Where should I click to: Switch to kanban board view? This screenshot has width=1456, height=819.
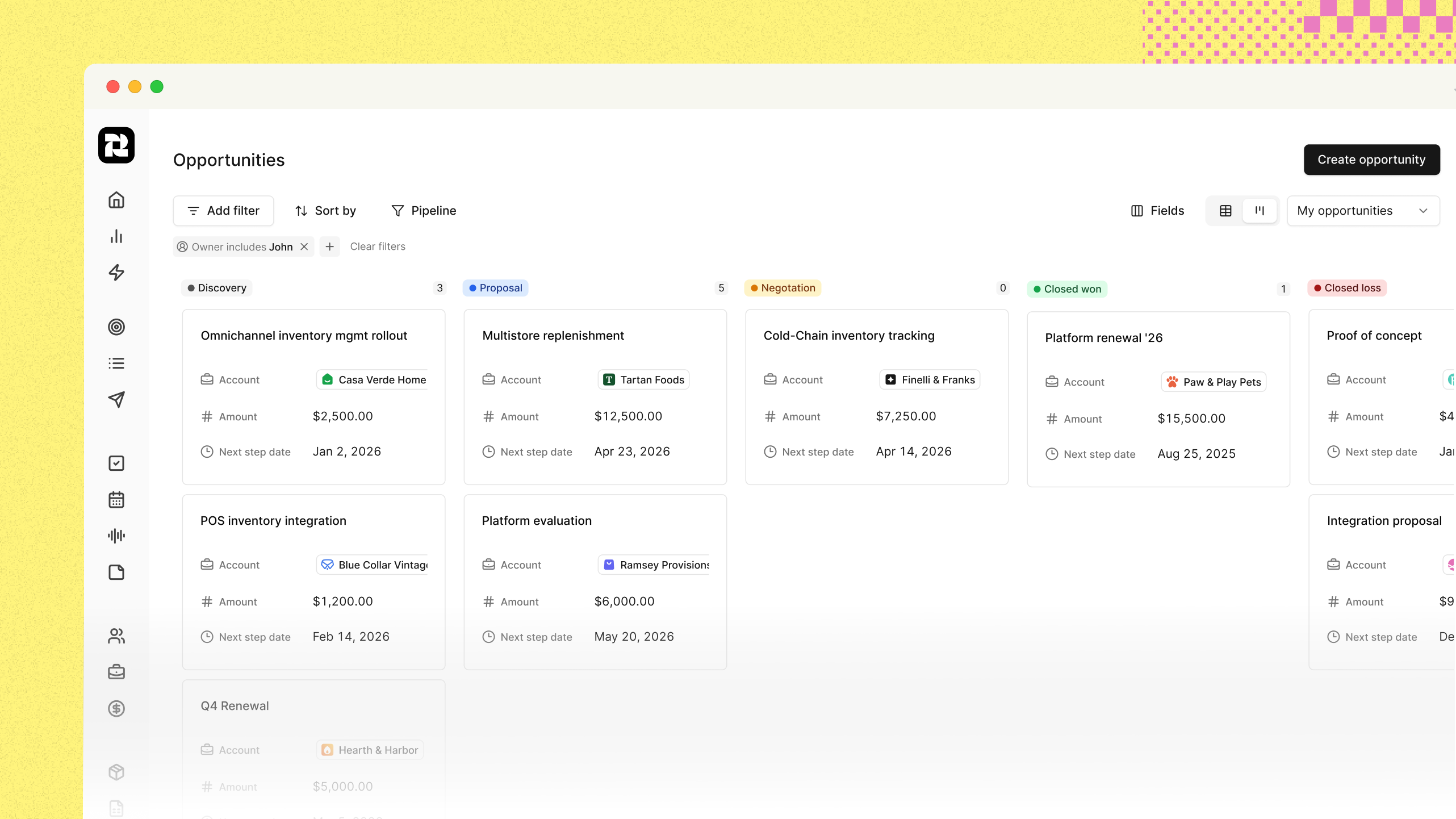click(x=1260, y=211)
